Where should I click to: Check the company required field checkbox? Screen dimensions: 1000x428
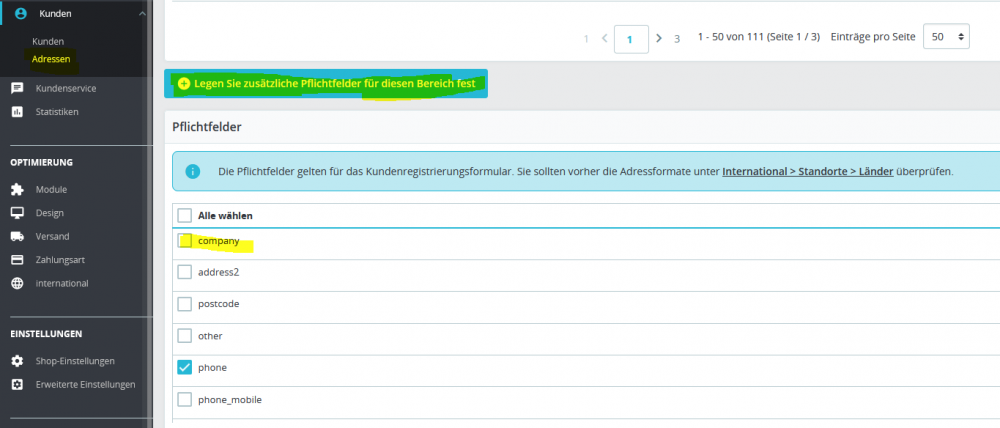(184, 241)
